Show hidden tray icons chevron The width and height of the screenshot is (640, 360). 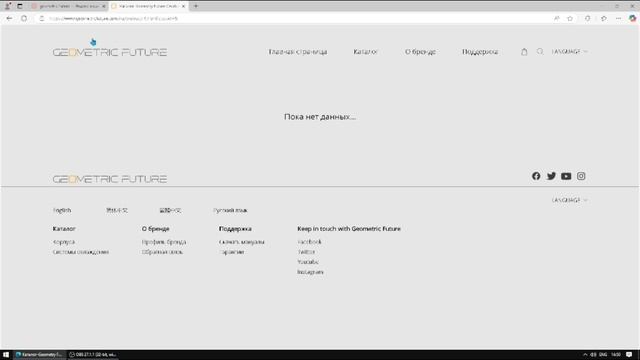point(585,354)
